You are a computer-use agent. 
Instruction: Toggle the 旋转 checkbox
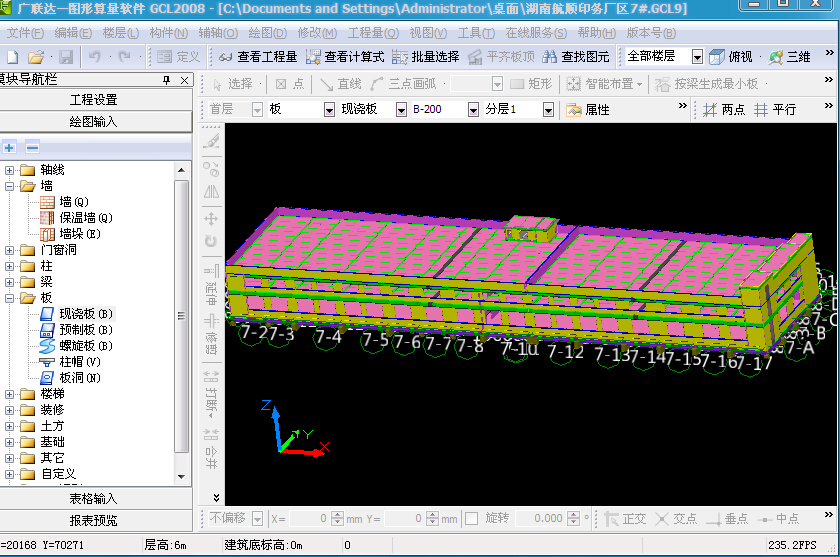[471, 518]
